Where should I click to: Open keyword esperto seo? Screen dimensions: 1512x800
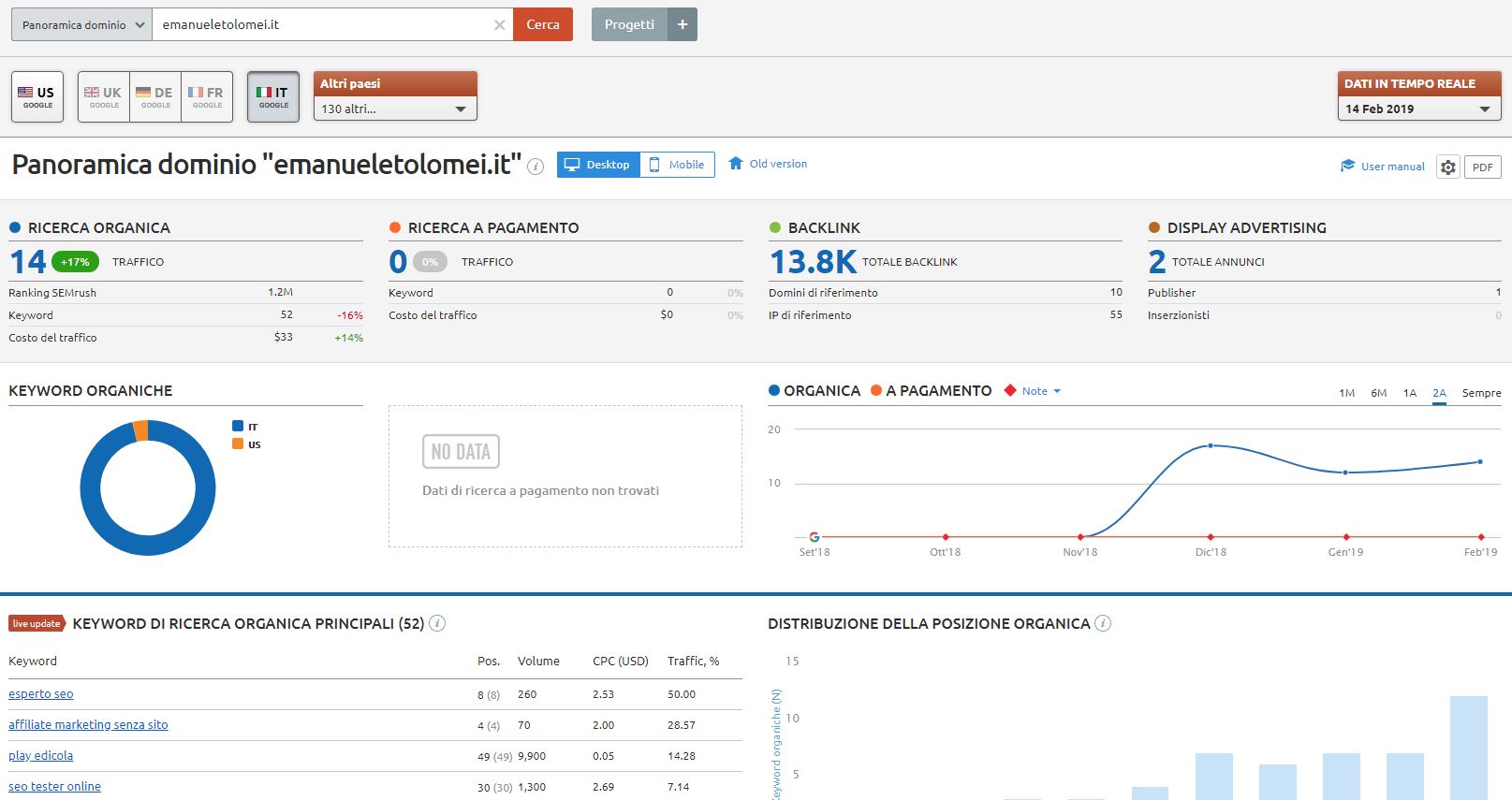(x=40, y=693)
